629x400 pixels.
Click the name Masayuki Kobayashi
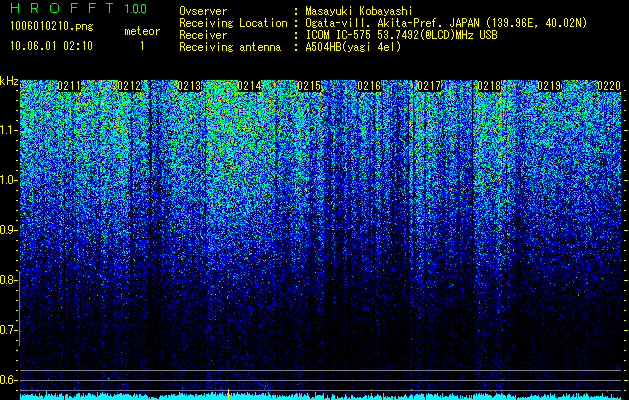[x=359, y=11]
